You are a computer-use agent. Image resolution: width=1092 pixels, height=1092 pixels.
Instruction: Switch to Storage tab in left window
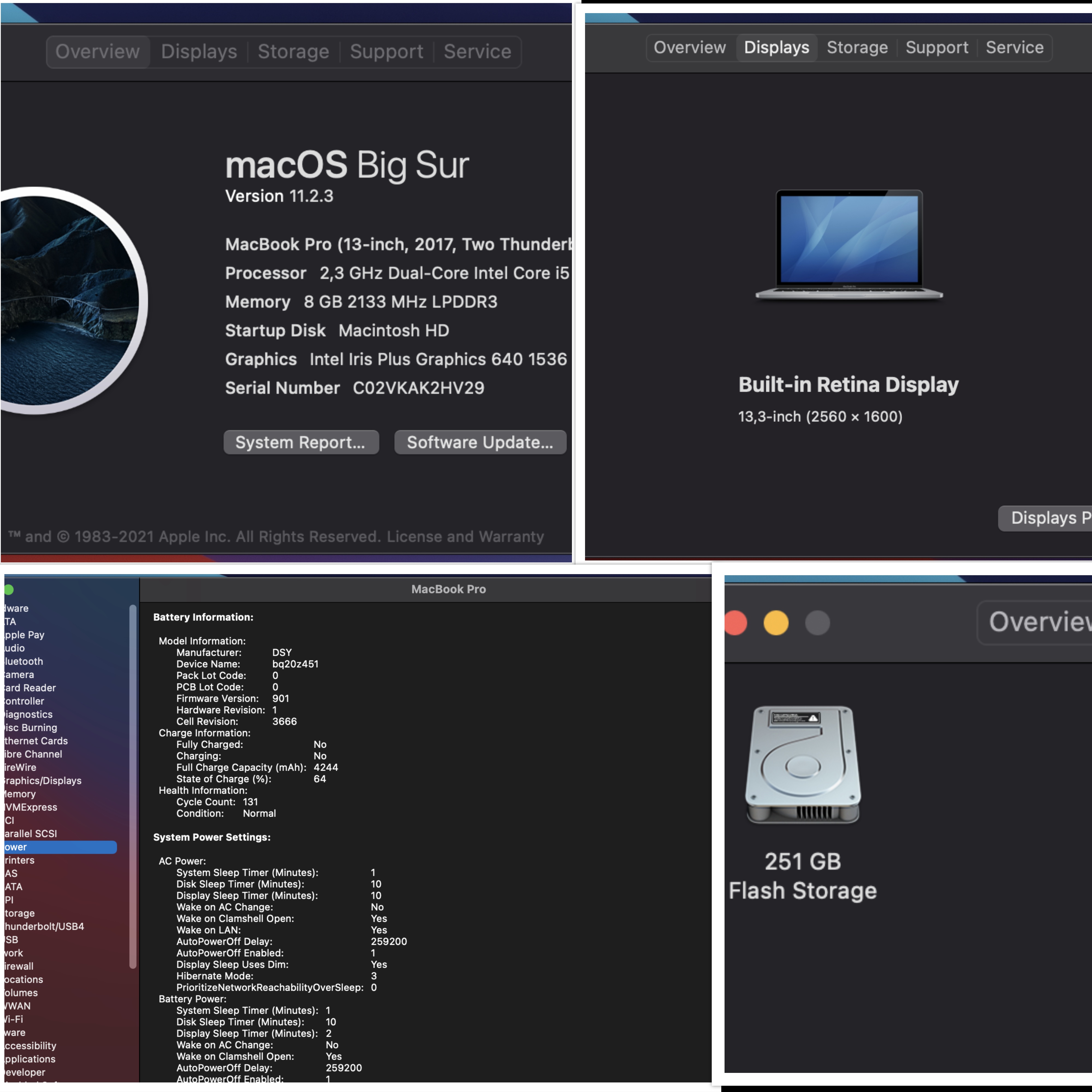(293, 51)
